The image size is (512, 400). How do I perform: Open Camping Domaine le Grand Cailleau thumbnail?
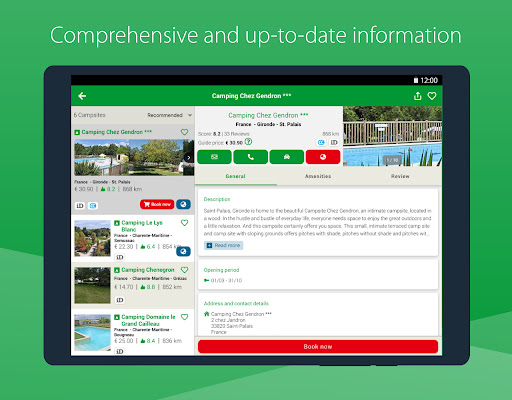pyautogui.click(x=92, y=333)
